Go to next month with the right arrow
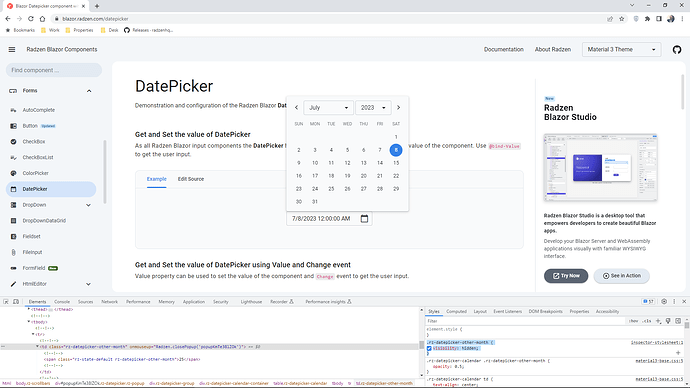The image size is (690, 388). (x=398, y=108)
